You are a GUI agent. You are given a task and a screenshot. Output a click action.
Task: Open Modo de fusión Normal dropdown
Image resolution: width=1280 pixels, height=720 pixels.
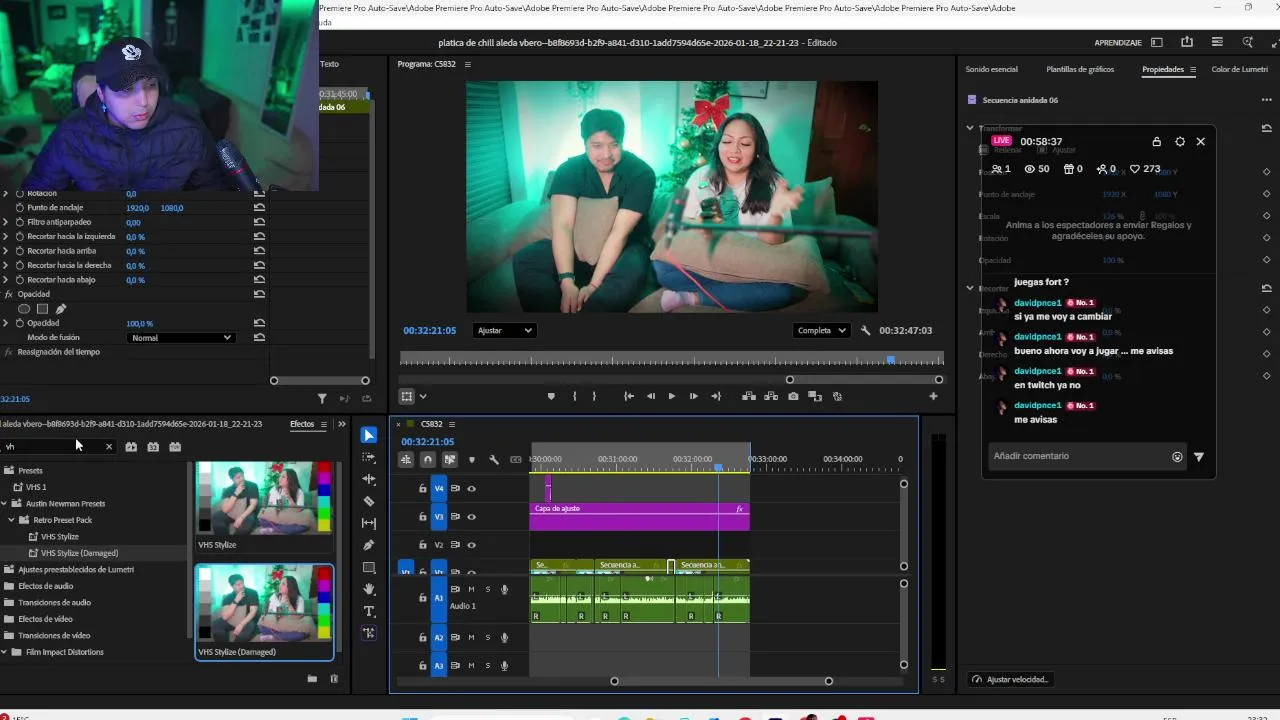coord(182,338)
